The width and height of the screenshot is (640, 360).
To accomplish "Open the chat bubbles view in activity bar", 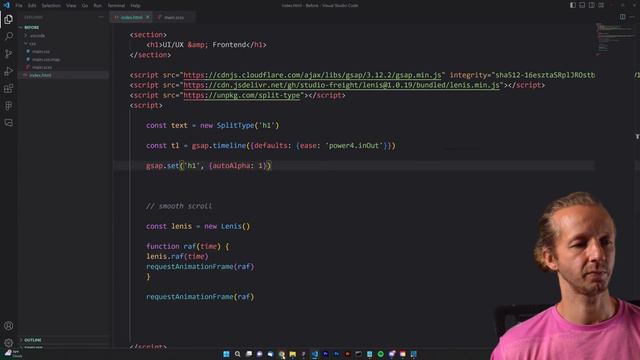I will click(x=9, y=122).
